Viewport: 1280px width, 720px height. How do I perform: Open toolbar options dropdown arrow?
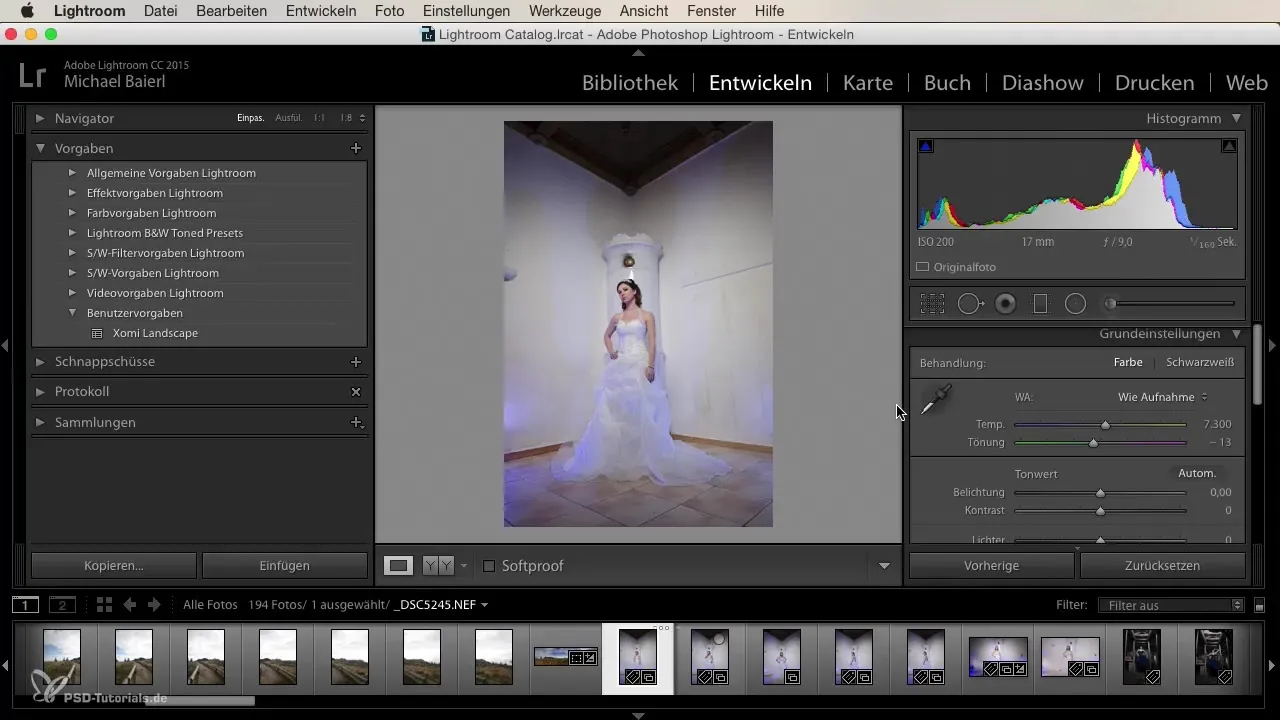coord(884,566)
